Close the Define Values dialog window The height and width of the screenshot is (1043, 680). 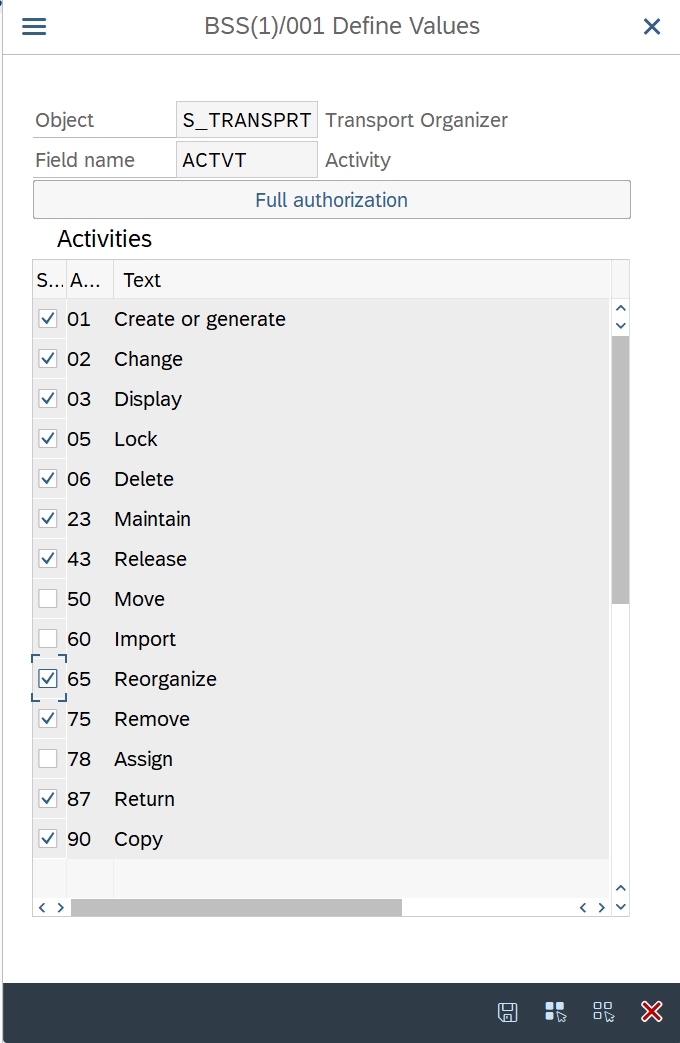pyautogui.click(x=652, y=26)
